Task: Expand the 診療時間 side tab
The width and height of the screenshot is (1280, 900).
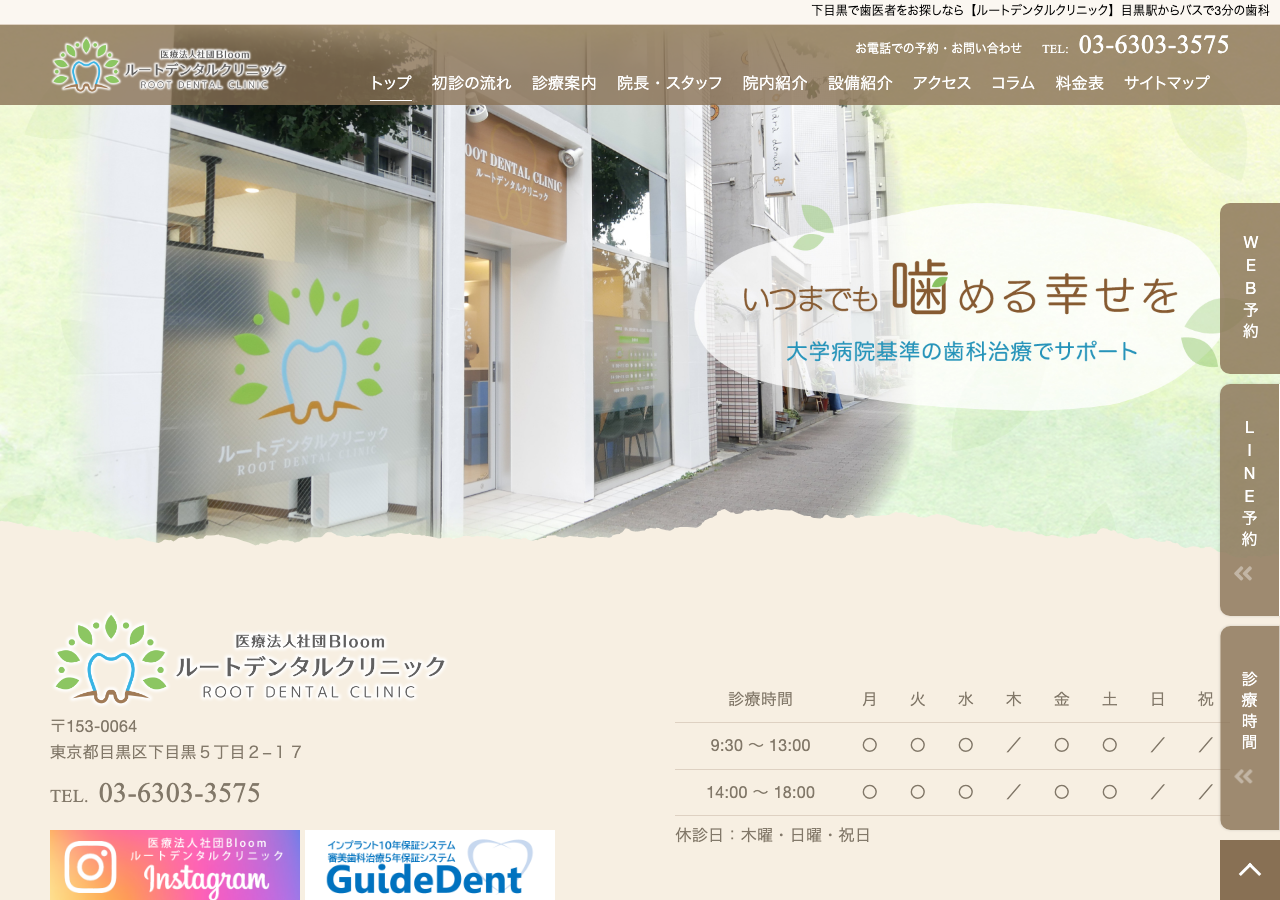Action: [x=1250, y=728]
